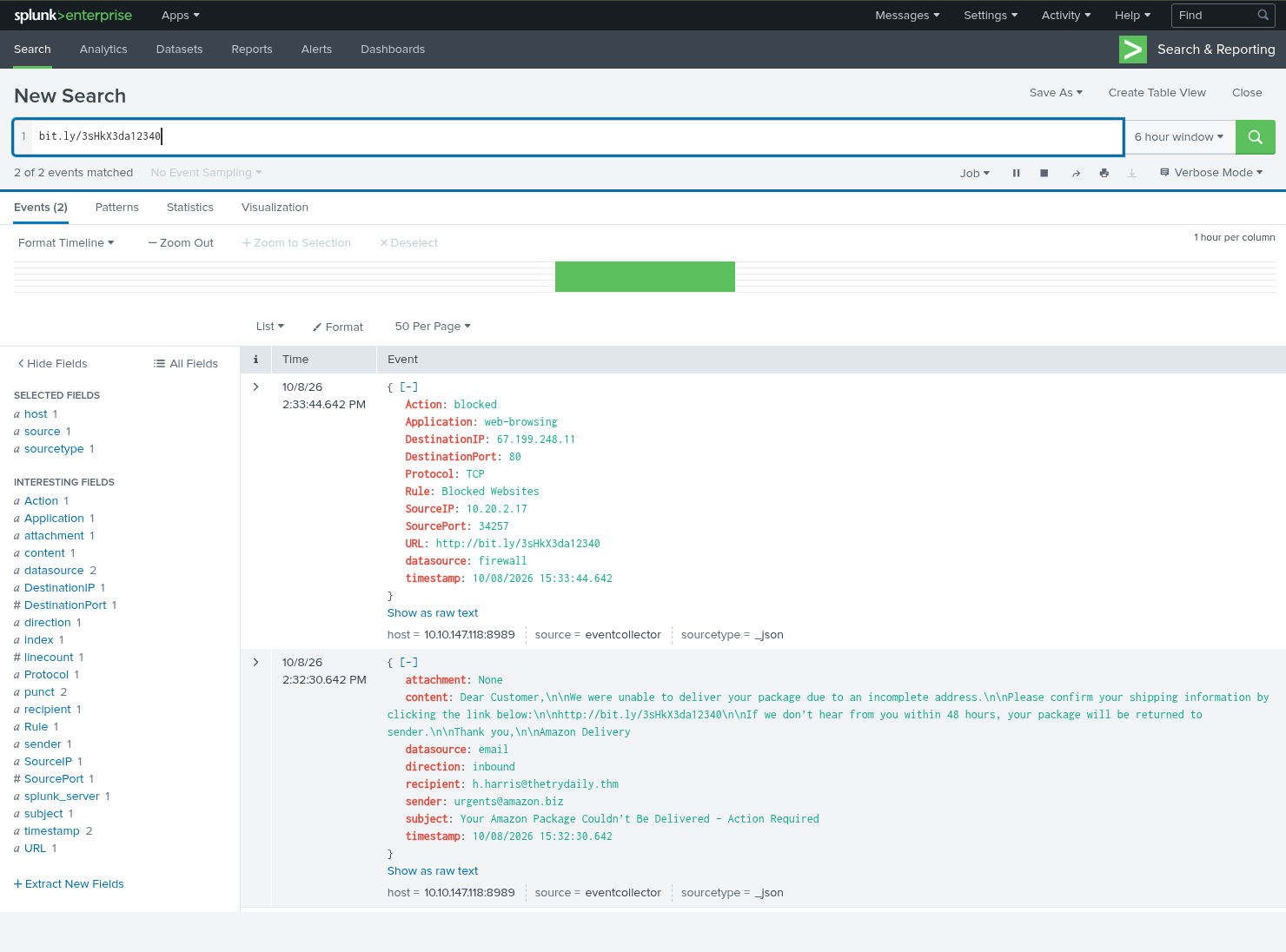The height and width of the screenshot is (952, 1286).
Task: Share the search job
Action: click(1076, 173)
